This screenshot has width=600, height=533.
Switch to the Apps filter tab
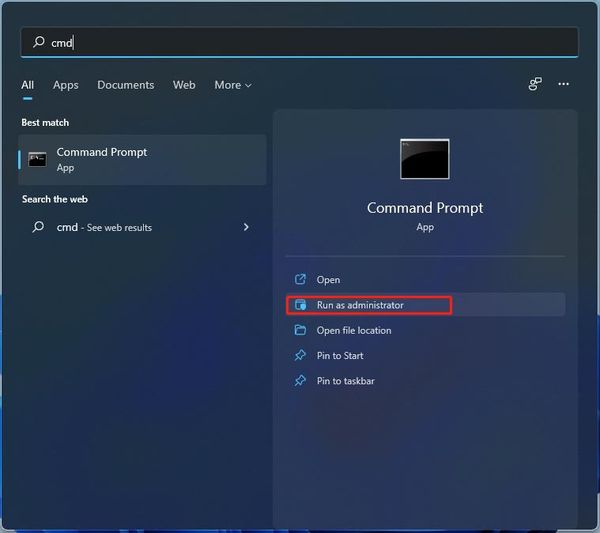(66, 85)
